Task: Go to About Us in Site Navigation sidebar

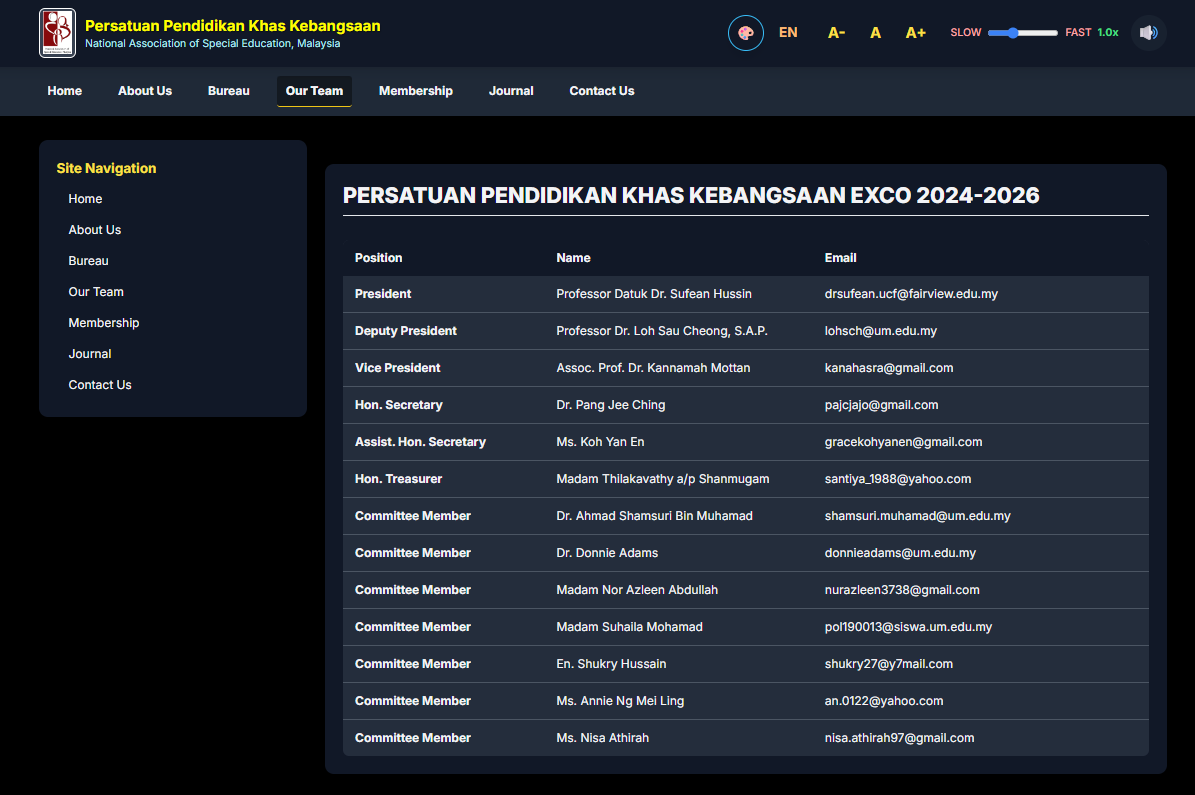Action: (x=95, y=230)
